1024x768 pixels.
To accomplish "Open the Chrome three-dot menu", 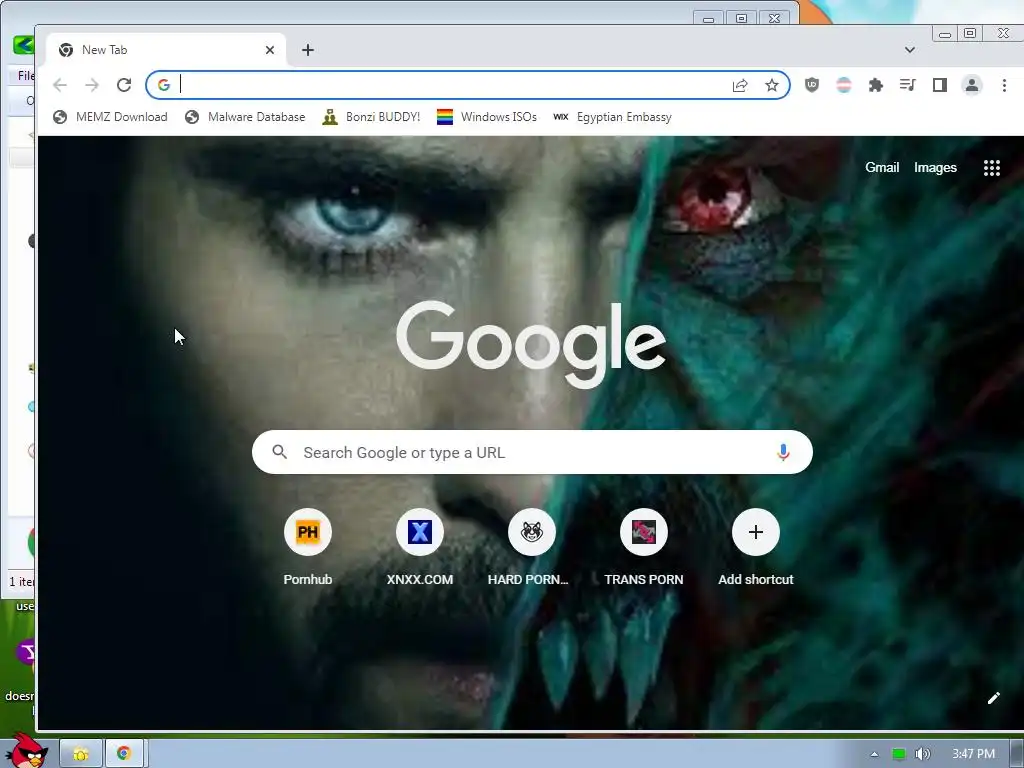I will coord(1004,85).
